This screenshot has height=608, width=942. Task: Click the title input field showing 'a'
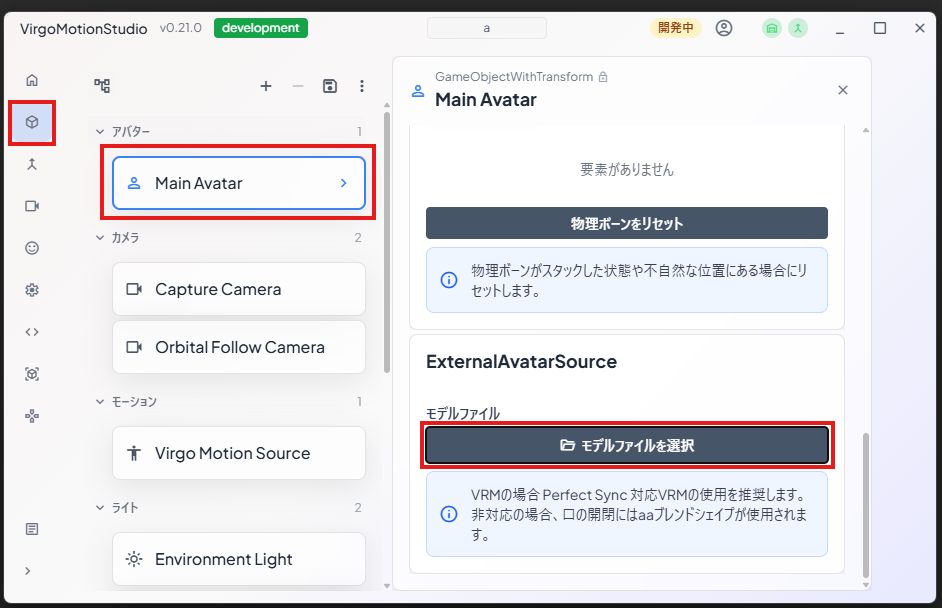487,28
